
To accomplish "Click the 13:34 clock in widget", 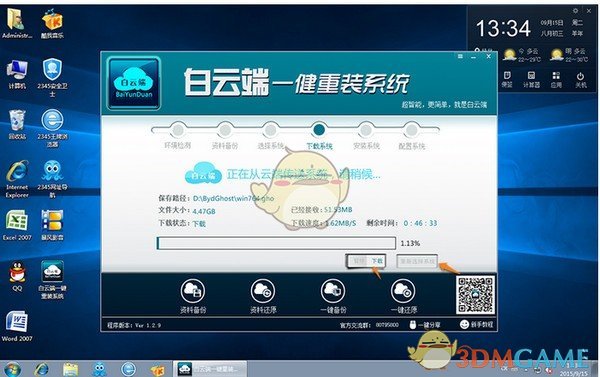I will pyautogui.click(x=503, y=28).
